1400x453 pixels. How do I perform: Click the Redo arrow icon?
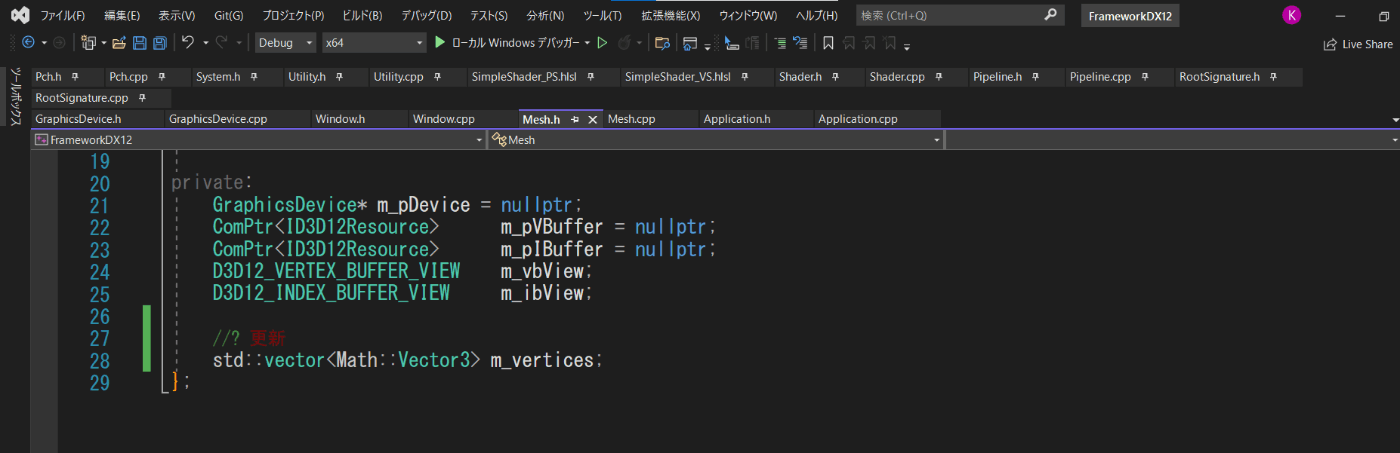tap(222, 42)
